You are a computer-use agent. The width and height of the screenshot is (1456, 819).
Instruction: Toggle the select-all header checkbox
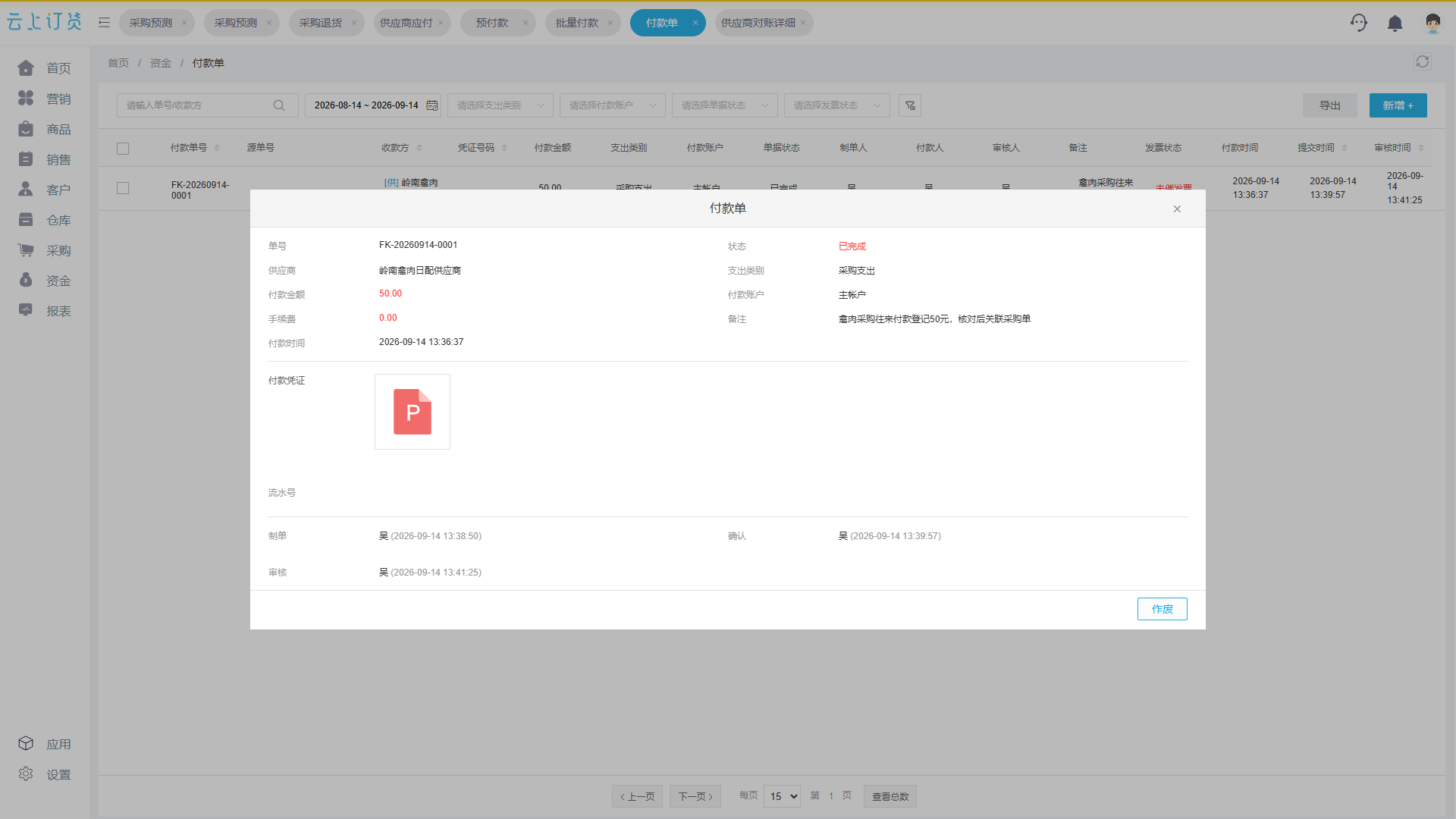[123, 149]
